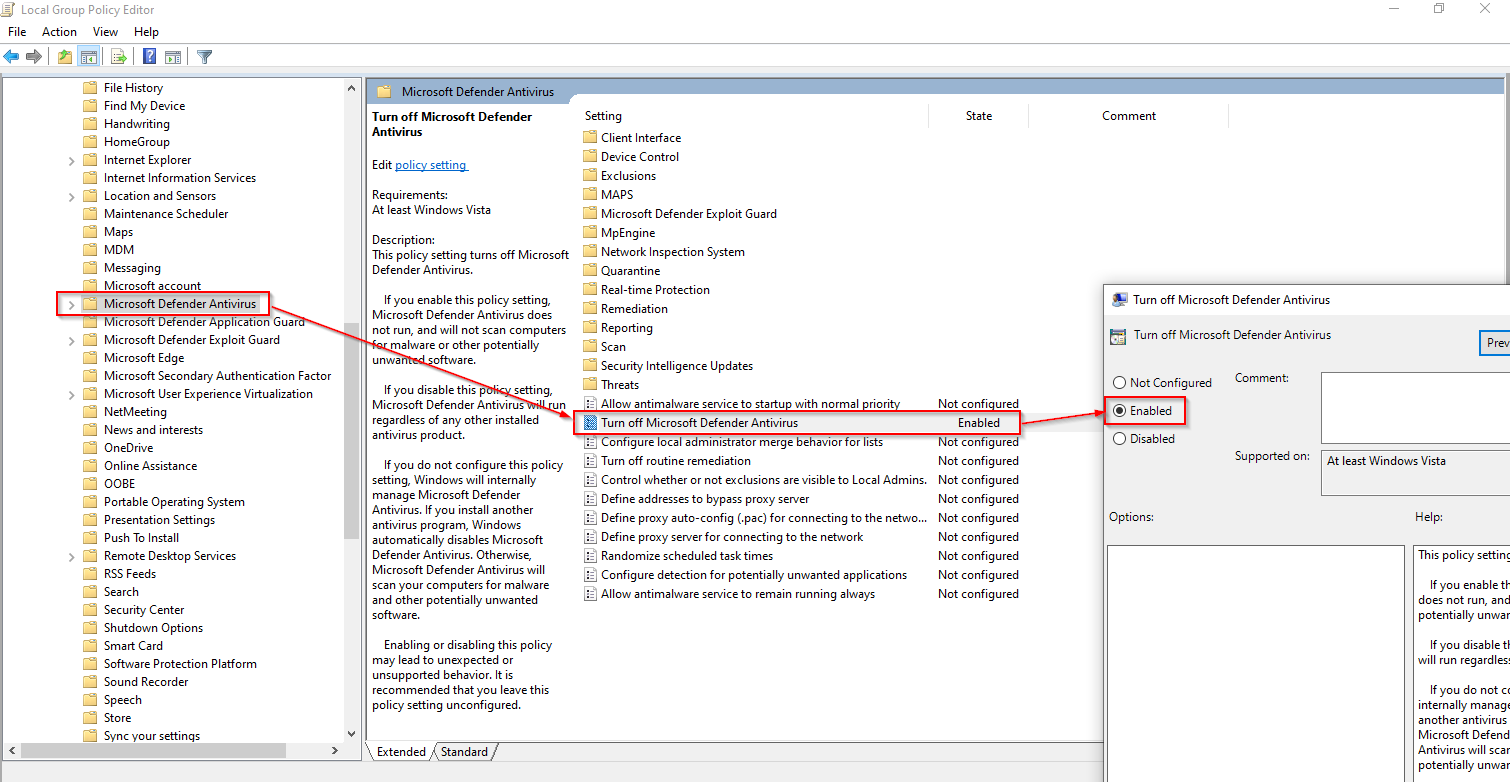Click the OneDrive folder icon in tree

click(90, 448)
